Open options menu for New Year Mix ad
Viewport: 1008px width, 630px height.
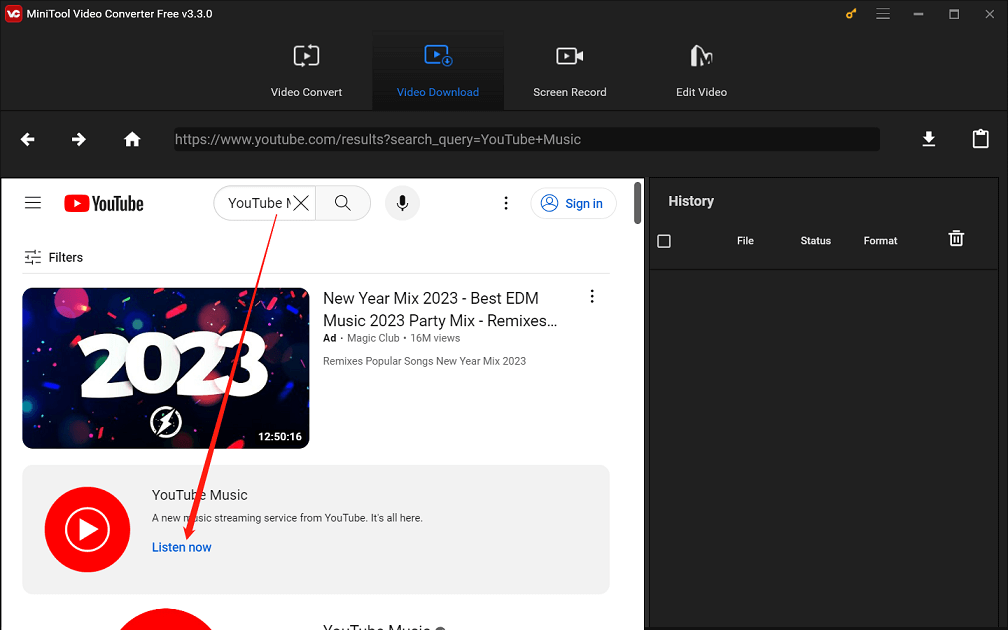tap(592, 296)
